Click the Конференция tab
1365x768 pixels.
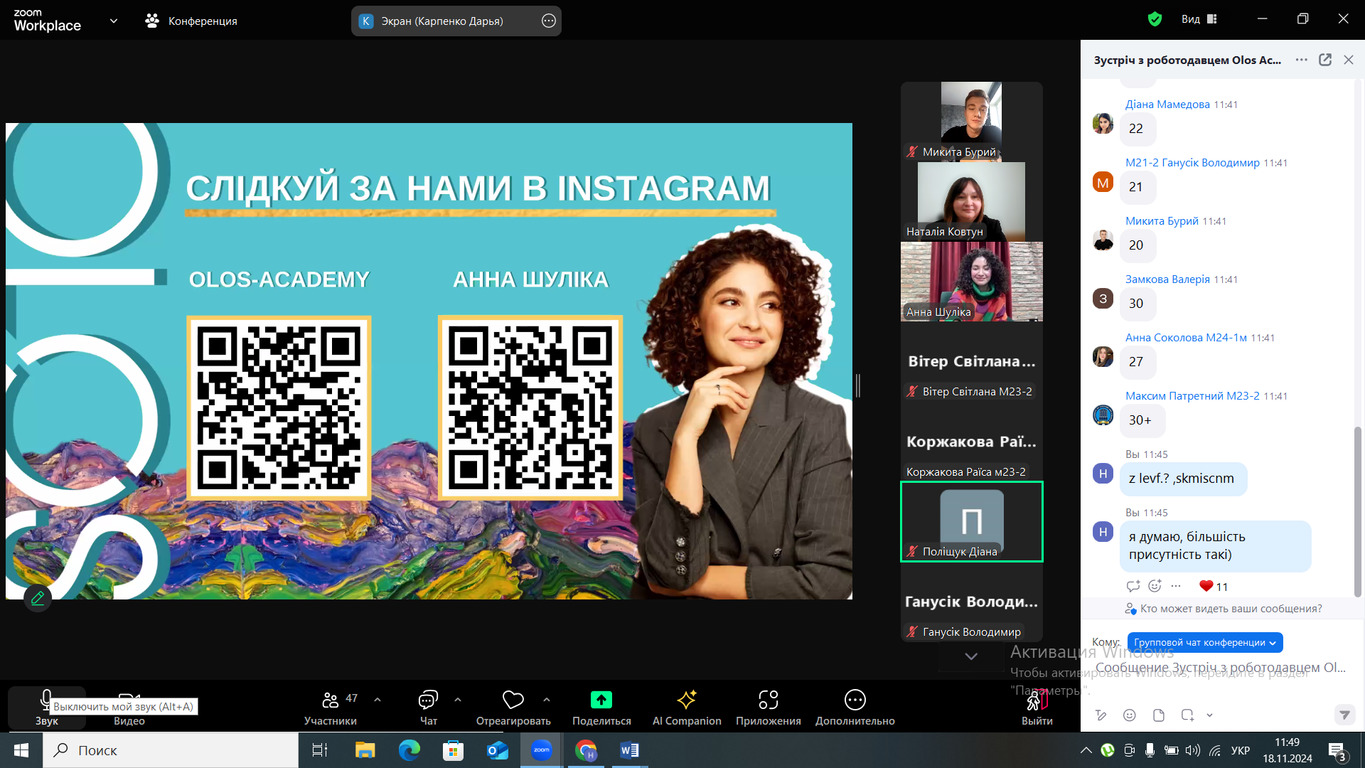click(x=191, y=20)
